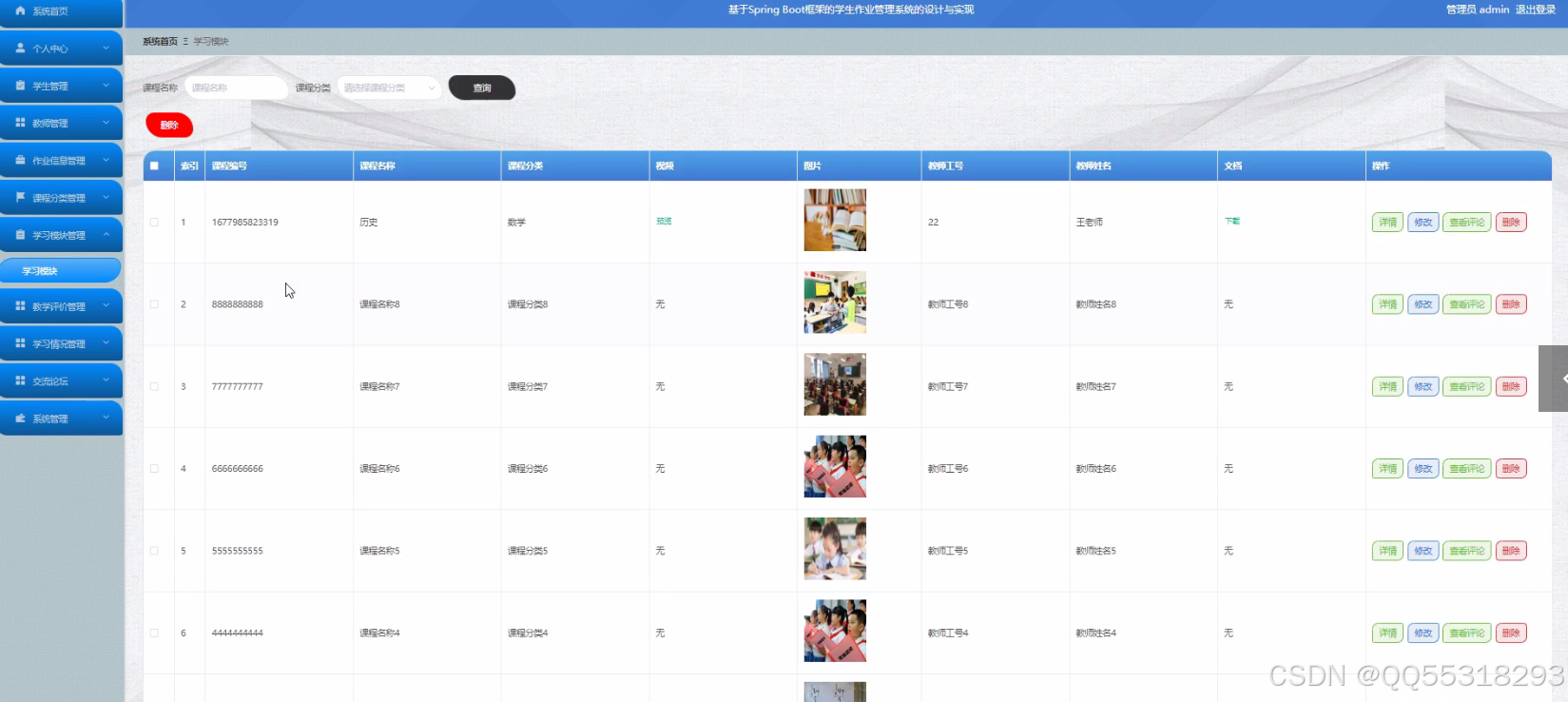The image size is (1568, 702).
Task: Click 系统首页 in the breadcrumb
Action: click(x=160, y=41)
